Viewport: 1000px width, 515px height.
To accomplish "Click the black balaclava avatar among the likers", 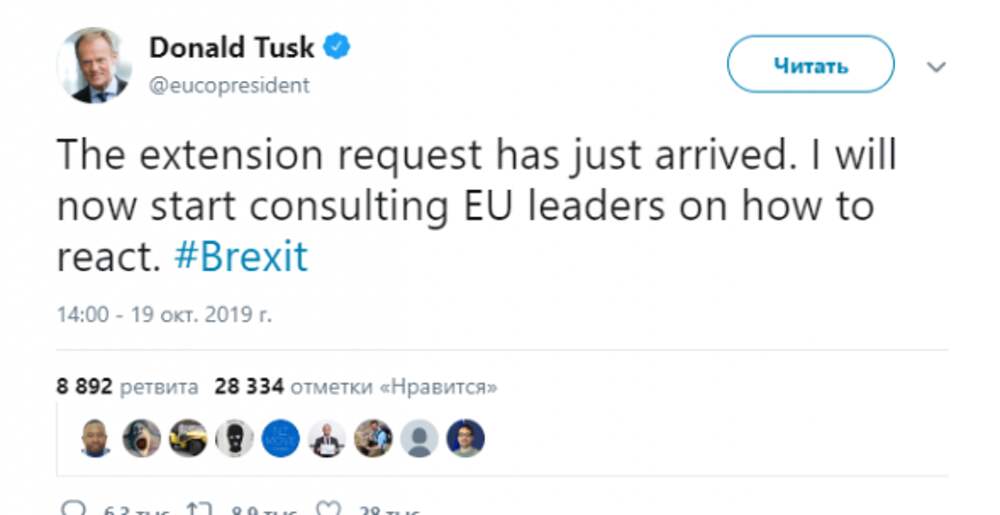I will pyautogui.click(x=234, y=438).
